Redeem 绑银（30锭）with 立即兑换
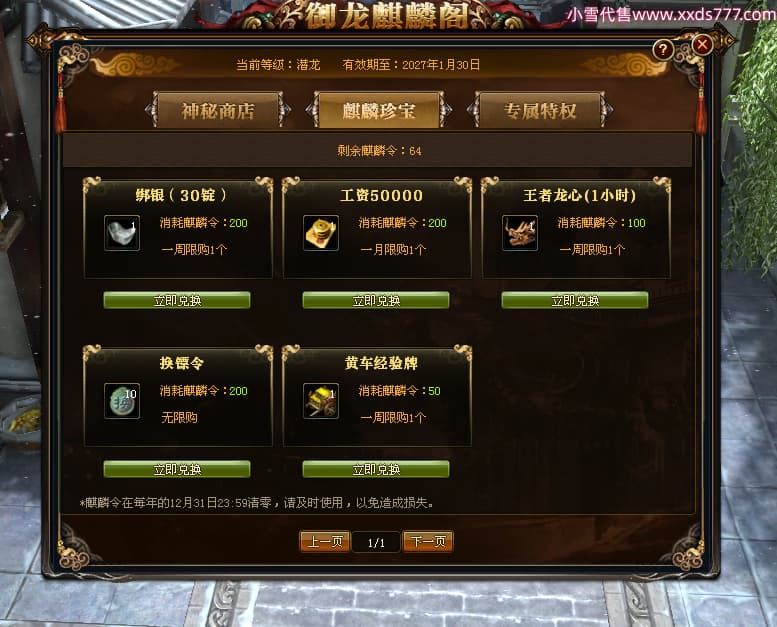The height and width of the screenshot is (627, 777). pyautogui.click(x=177, y=300)
